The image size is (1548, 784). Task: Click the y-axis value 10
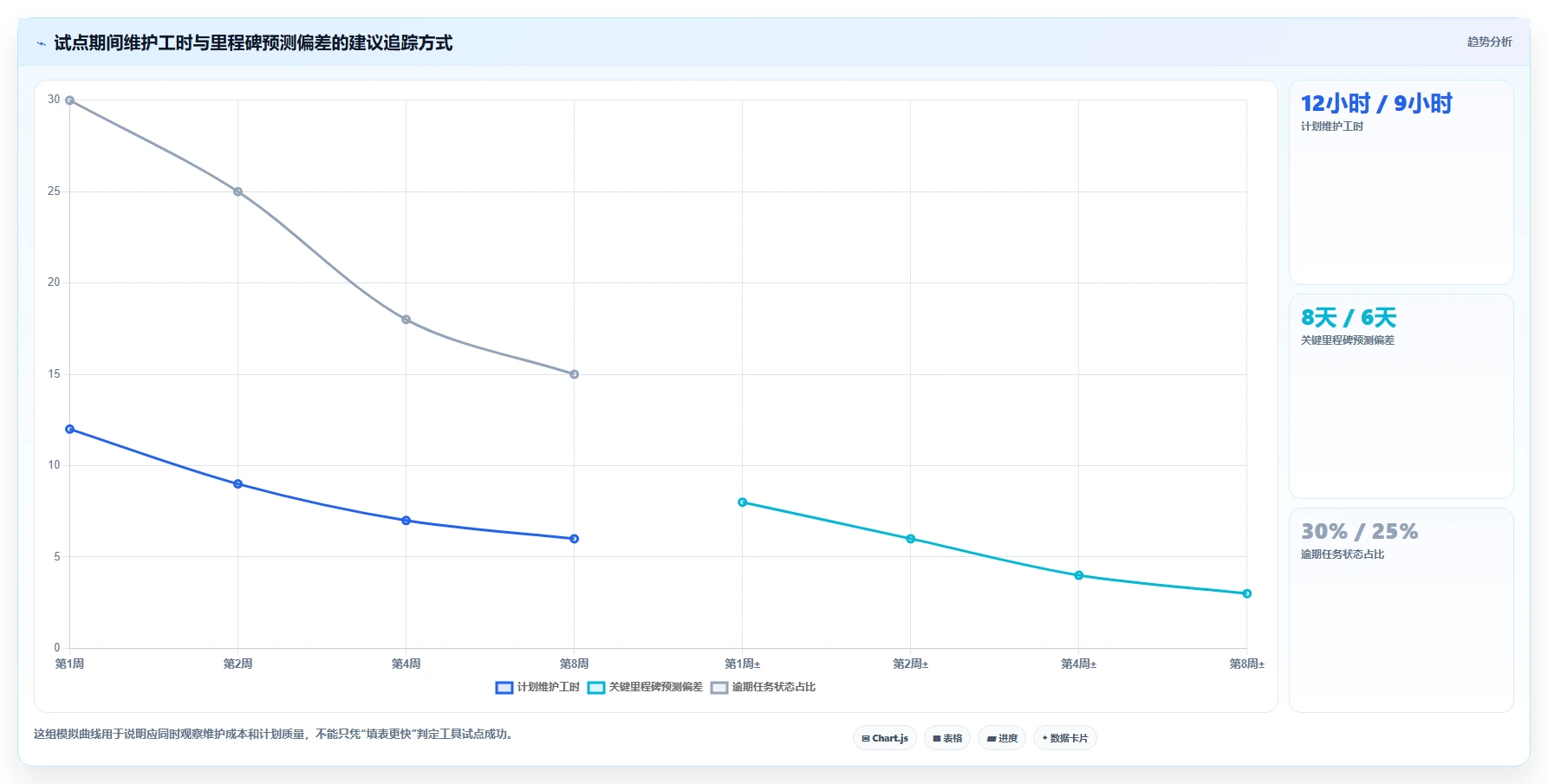click(x=54, y=465)
